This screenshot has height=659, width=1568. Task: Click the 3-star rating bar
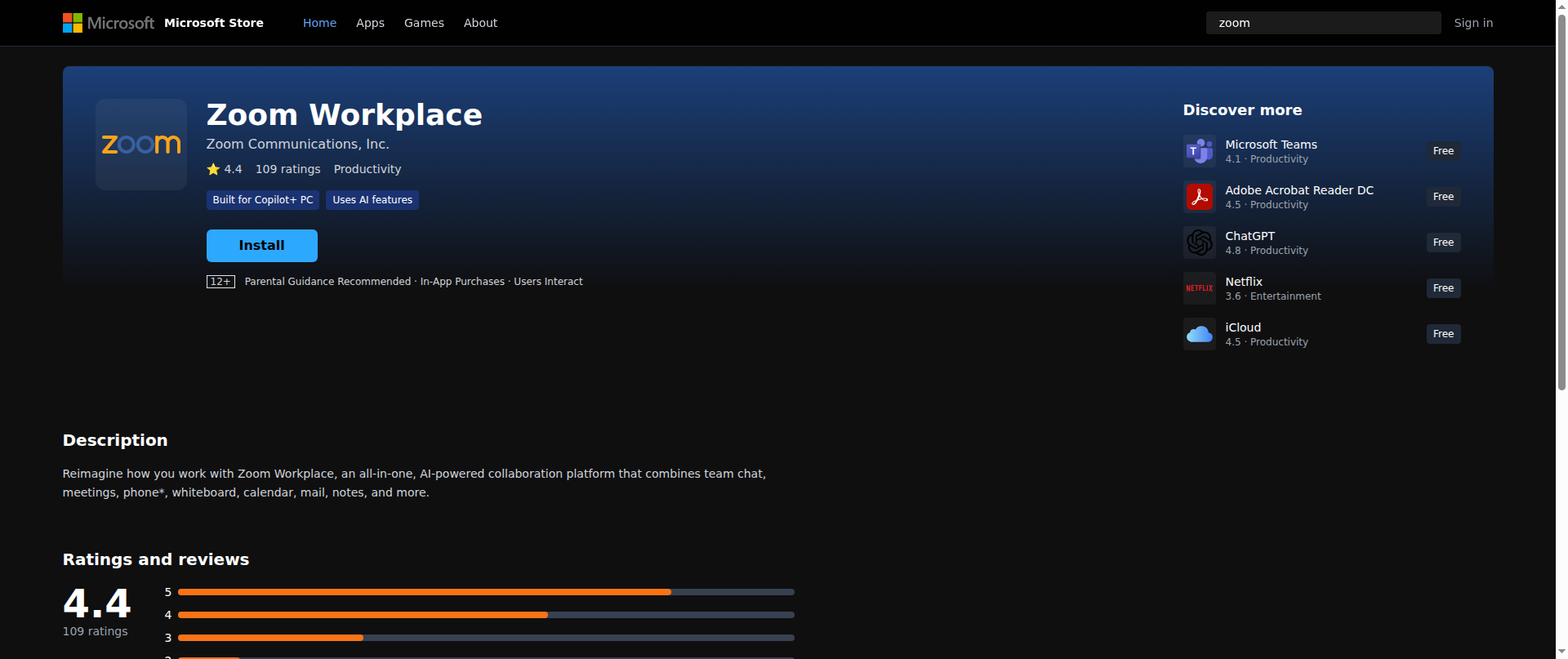[x=486, y=638]
